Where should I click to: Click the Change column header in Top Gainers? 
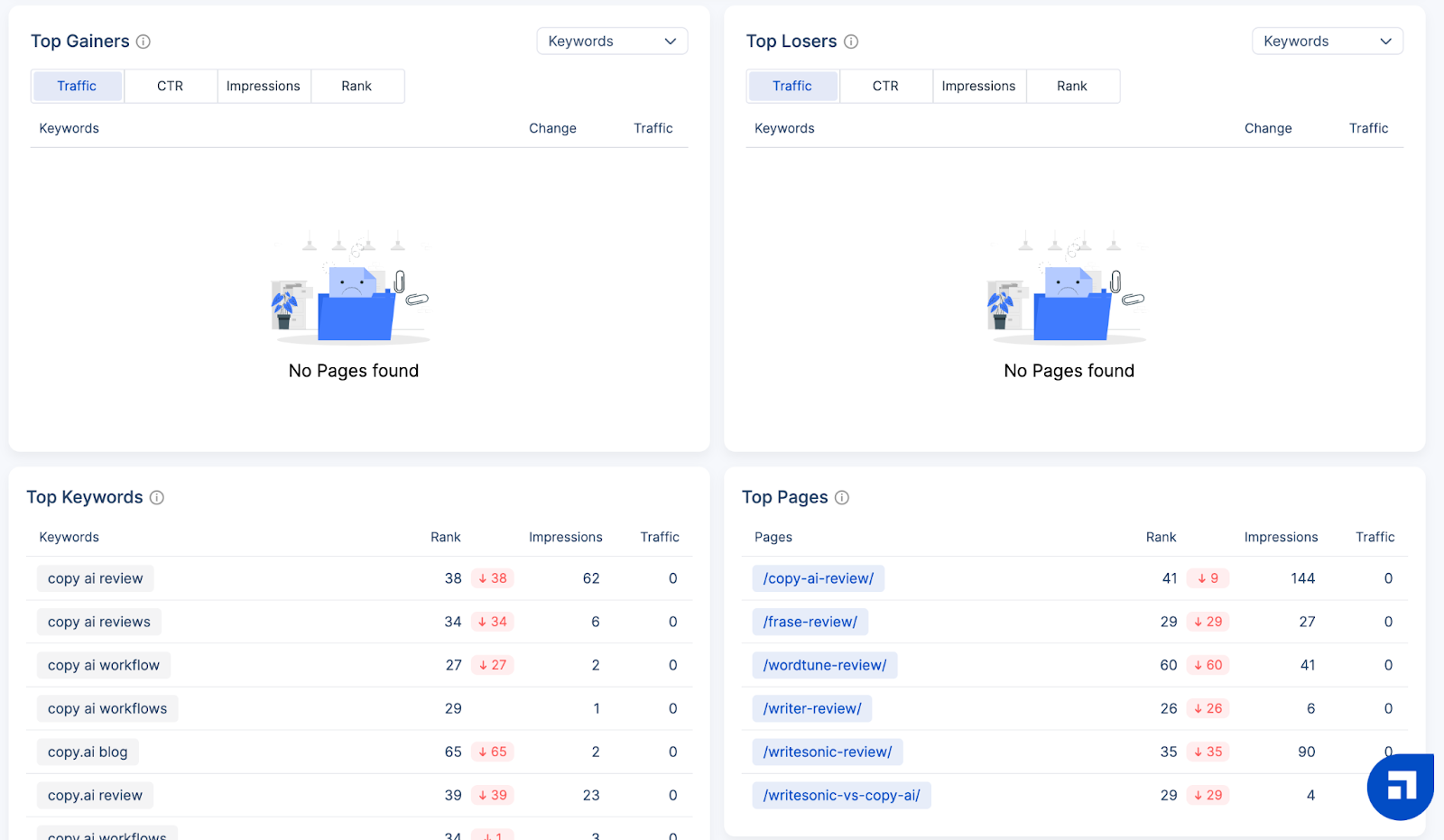(552, 128)
